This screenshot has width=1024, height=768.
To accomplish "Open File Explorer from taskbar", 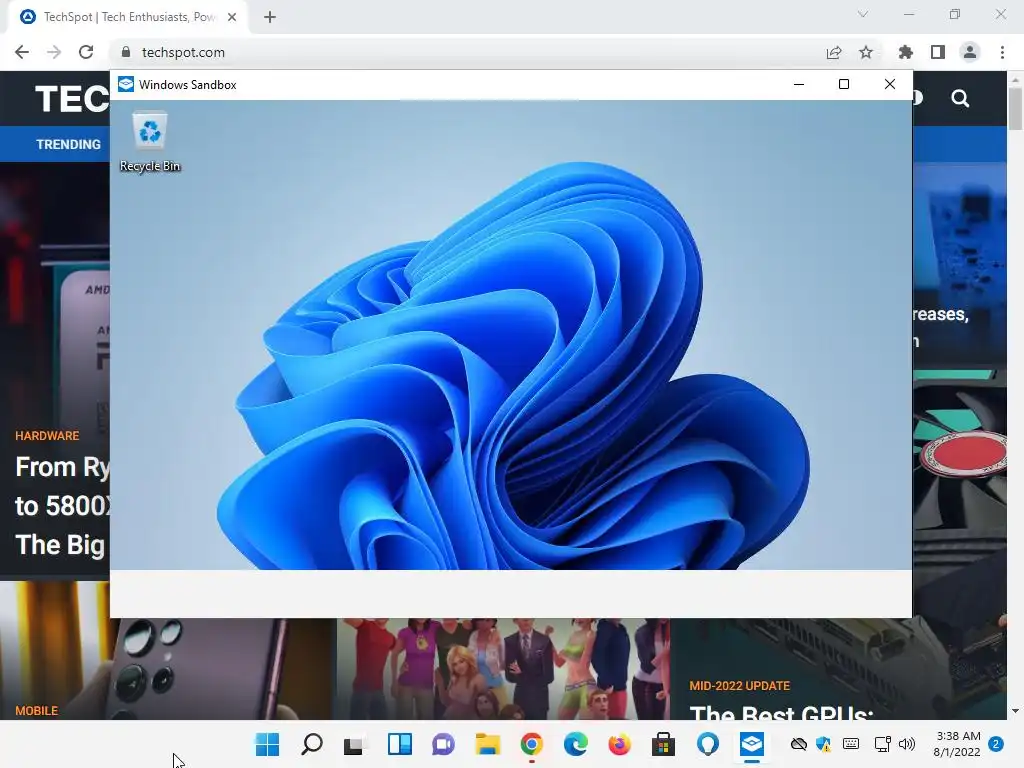I will 487,744.
